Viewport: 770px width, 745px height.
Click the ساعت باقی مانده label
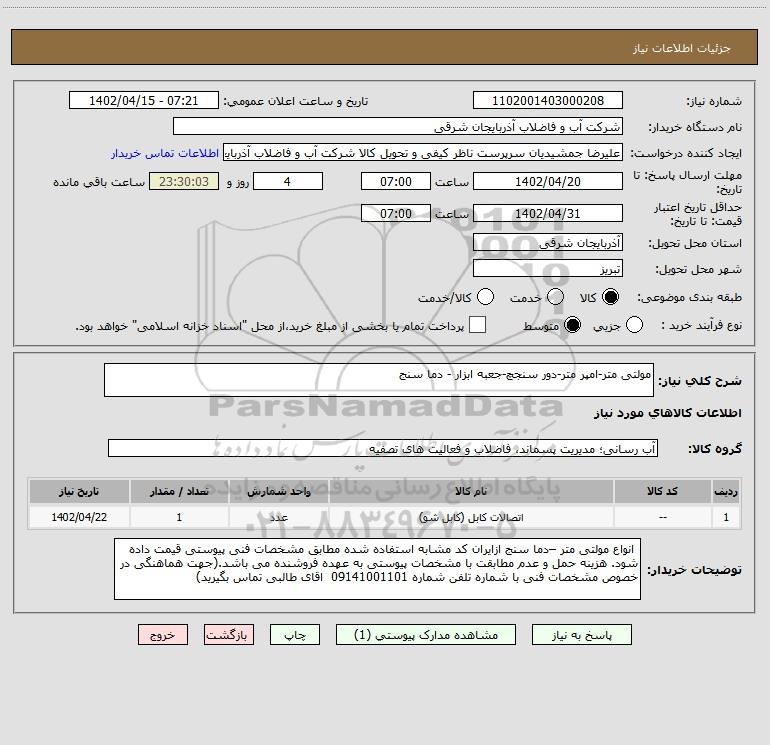coord(99,182)
